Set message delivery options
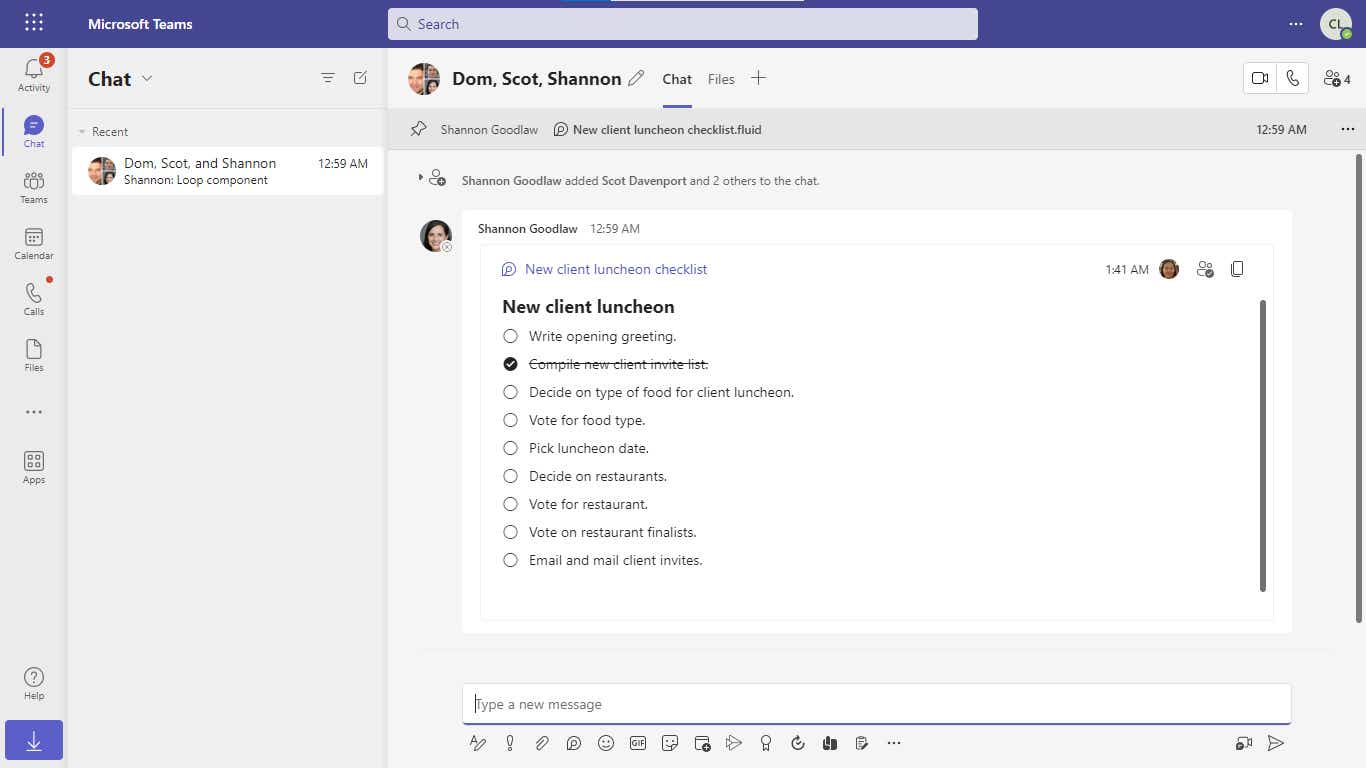The width and height of the screenshot is (1366, 768). click(x=510, y=743)
